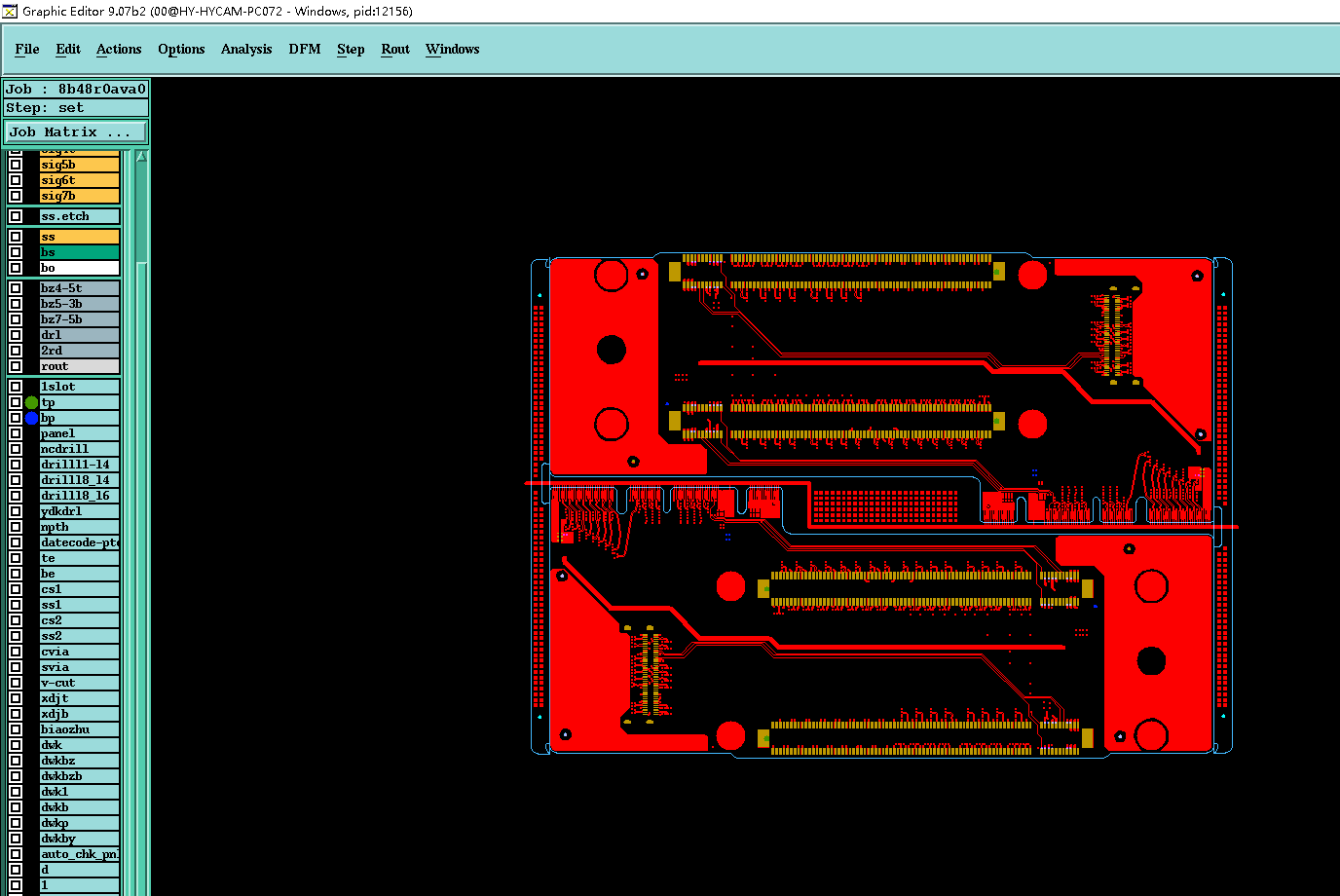Open the File menu
Image resolution: width=1340 pixels, height=896 pixels.
click(27, 49)
